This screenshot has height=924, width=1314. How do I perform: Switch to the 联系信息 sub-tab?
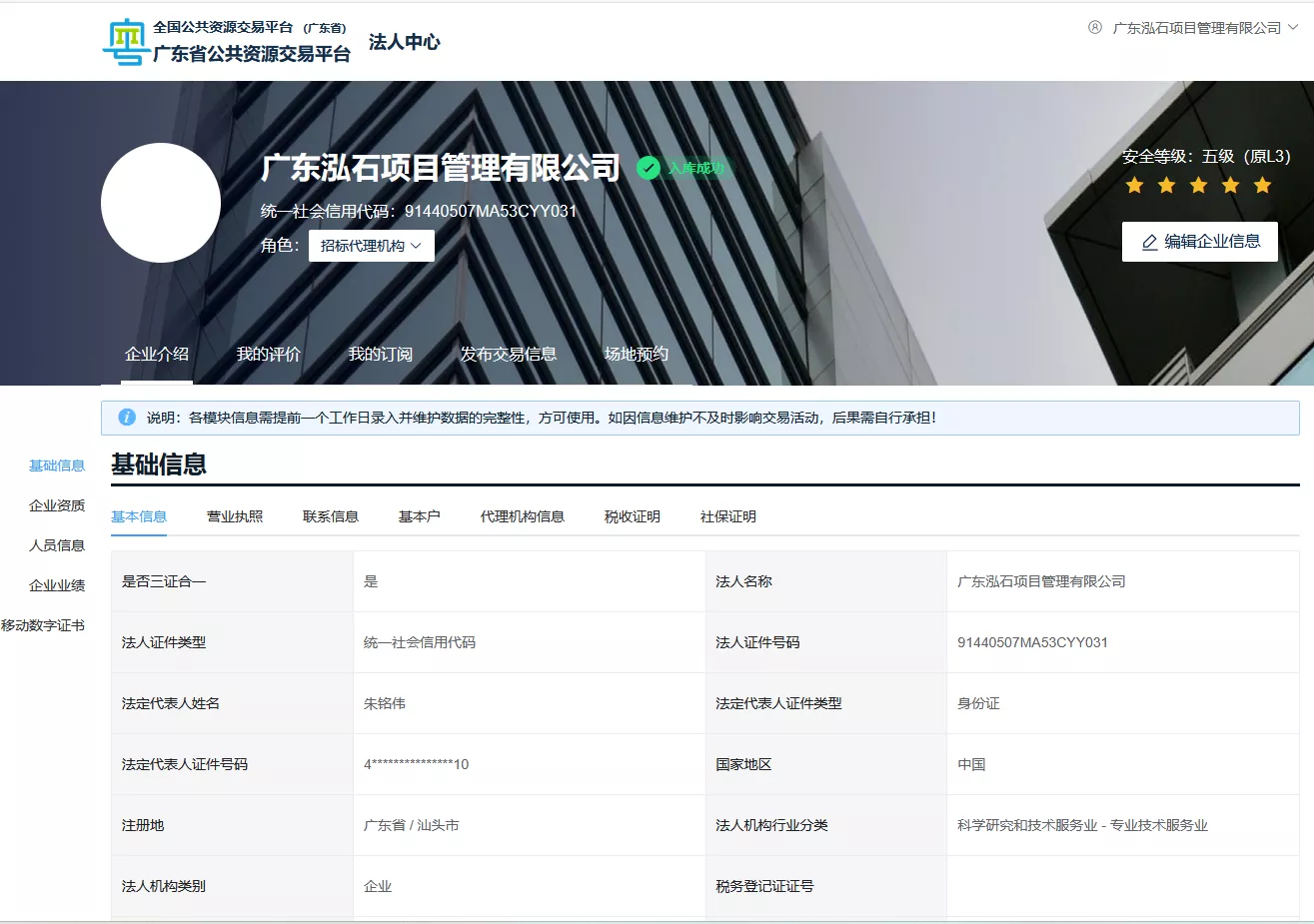click(x=331, y=516)
